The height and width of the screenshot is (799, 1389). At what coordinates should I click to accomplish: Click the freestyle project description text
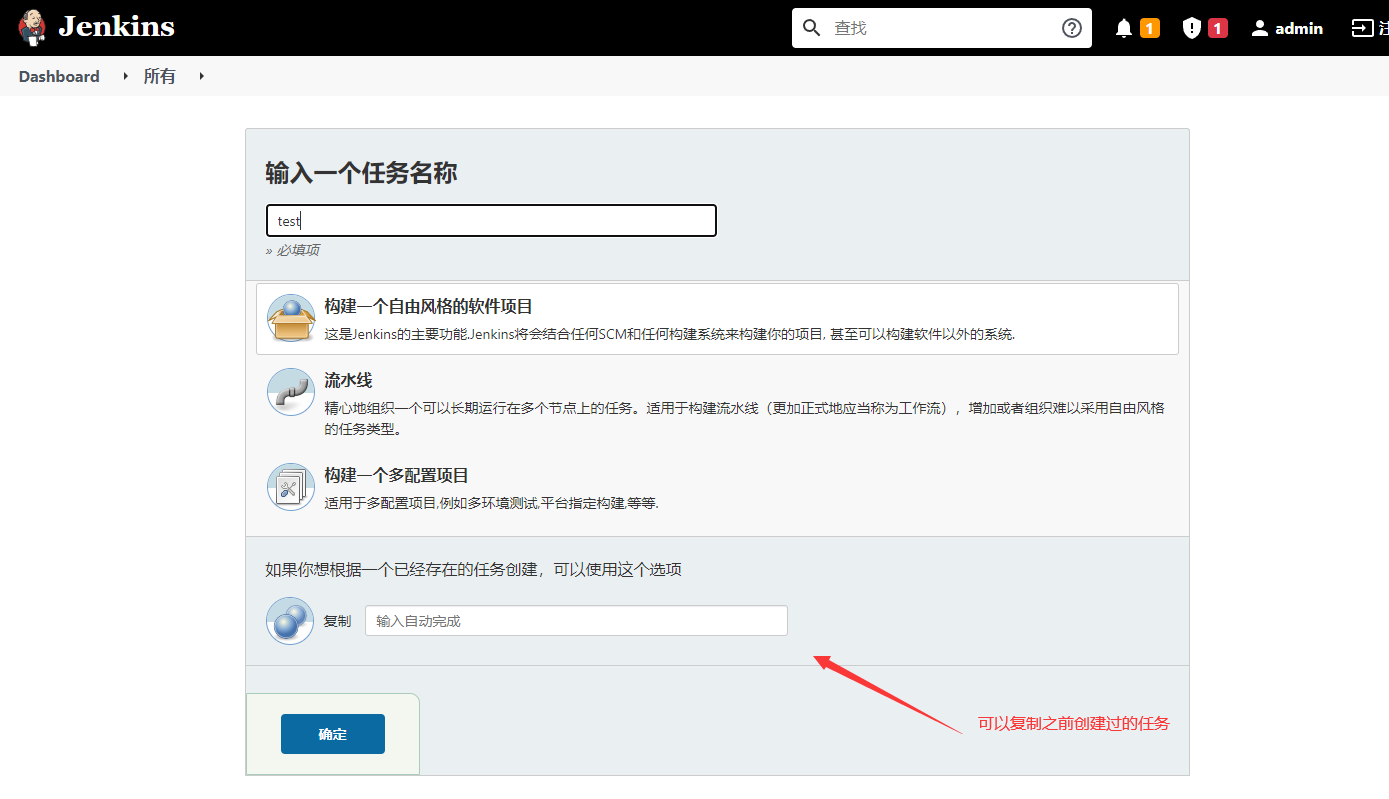pos(670,334)
